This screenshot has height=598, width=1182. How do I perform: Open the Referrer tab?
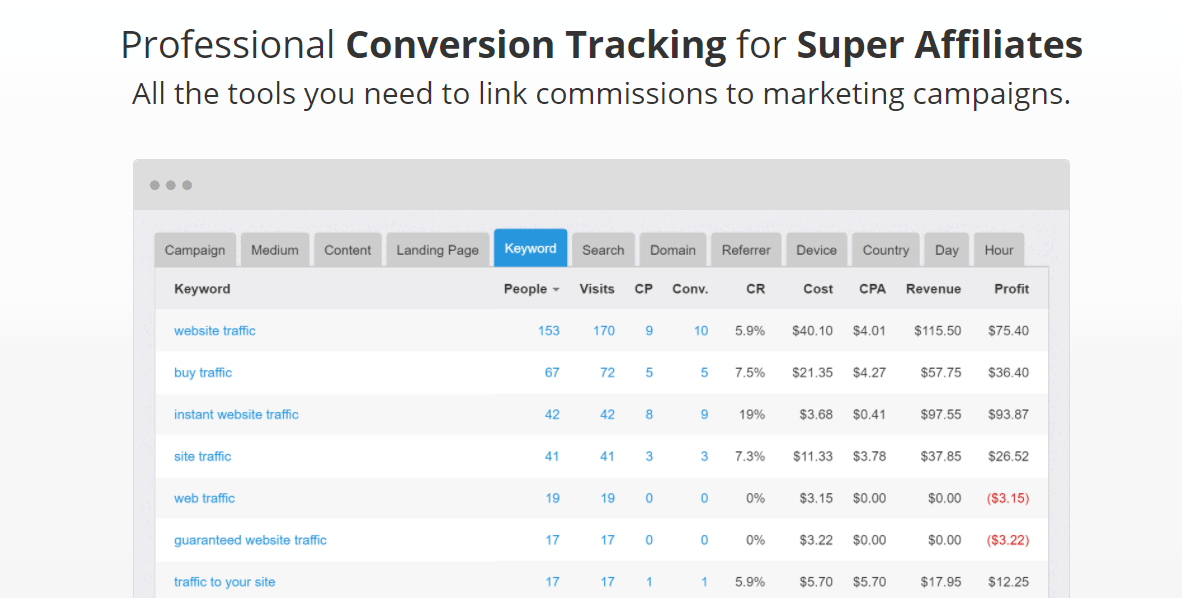[746, 250]
